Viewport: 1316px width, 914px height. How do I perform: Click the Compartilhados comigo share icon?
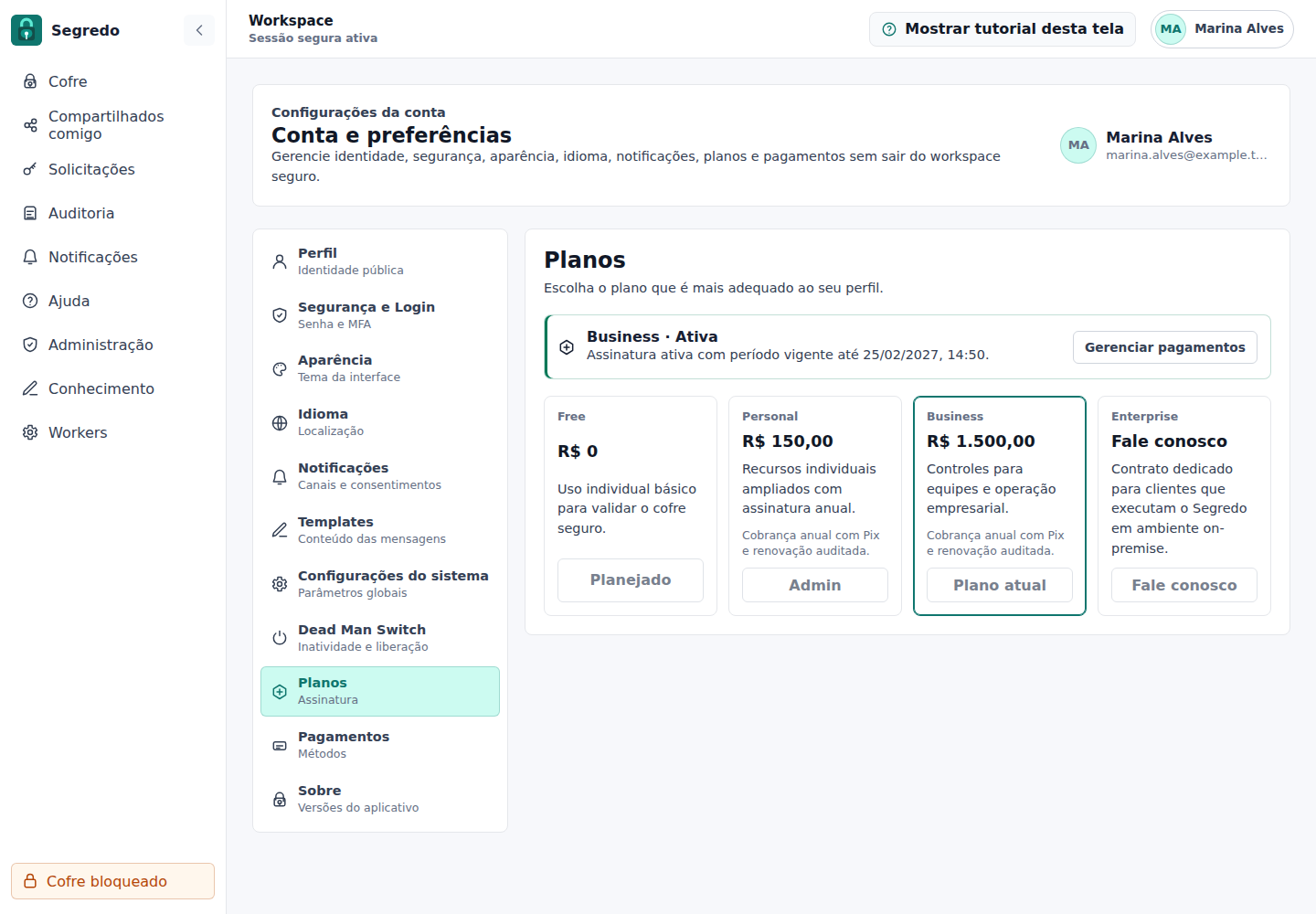(x=30, y=125)
